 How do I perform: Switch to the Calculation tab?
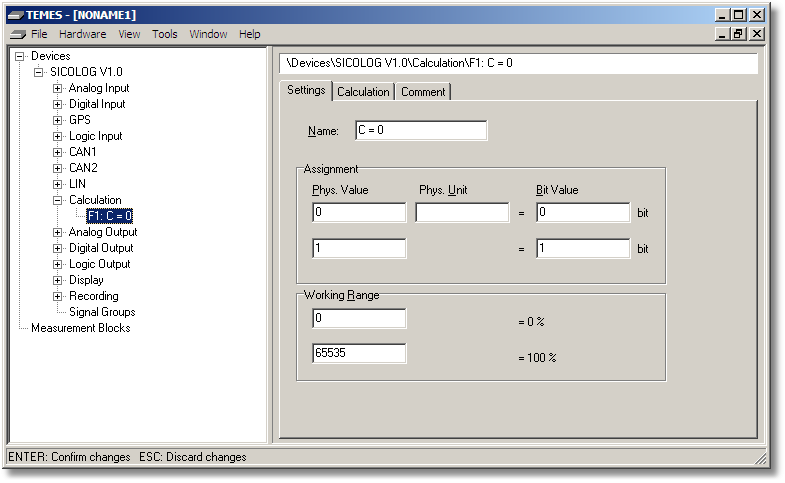click(363, 92)
